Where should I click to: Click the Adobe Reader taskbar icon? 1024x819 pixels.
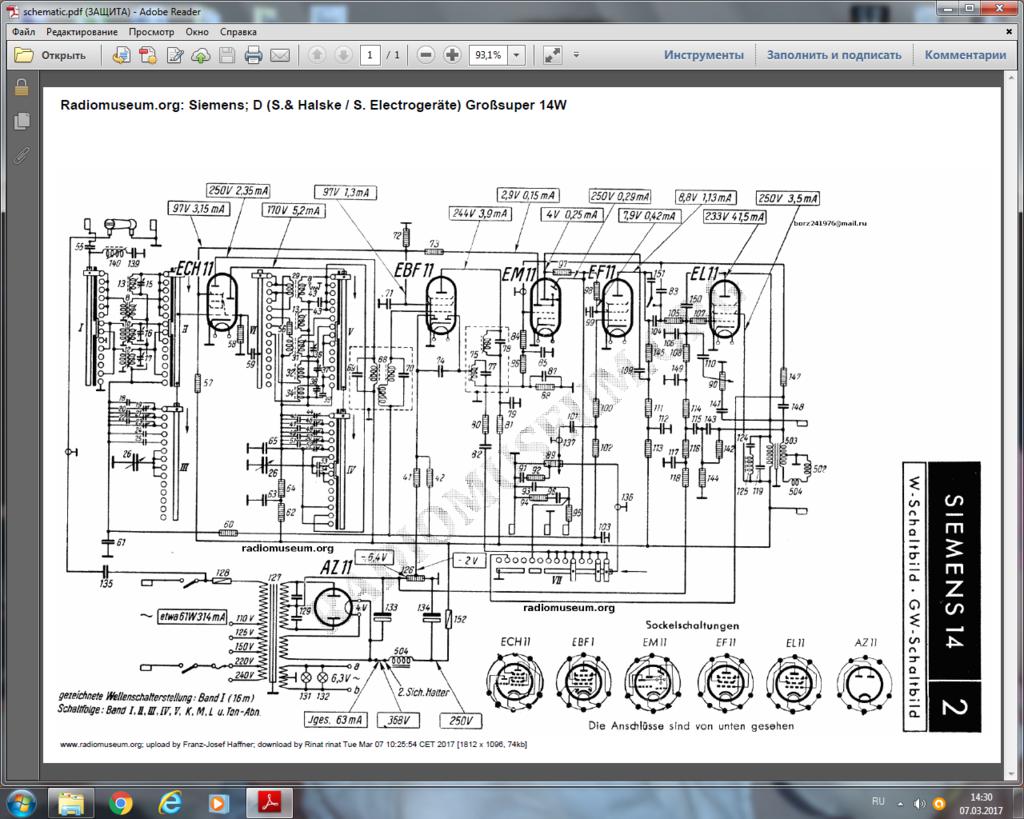(x=269, y=803)
